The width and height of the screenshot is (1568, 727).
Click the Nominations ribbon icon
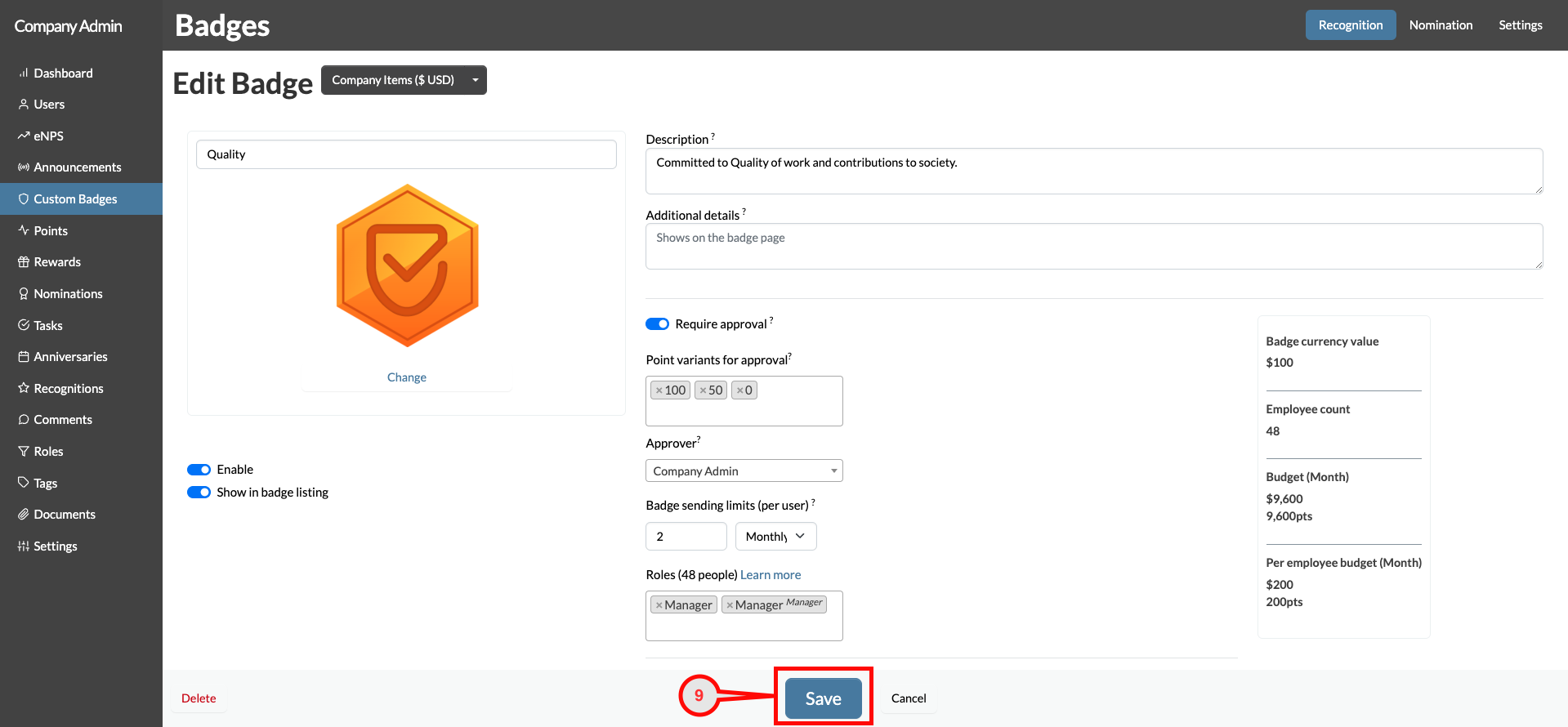24,294
